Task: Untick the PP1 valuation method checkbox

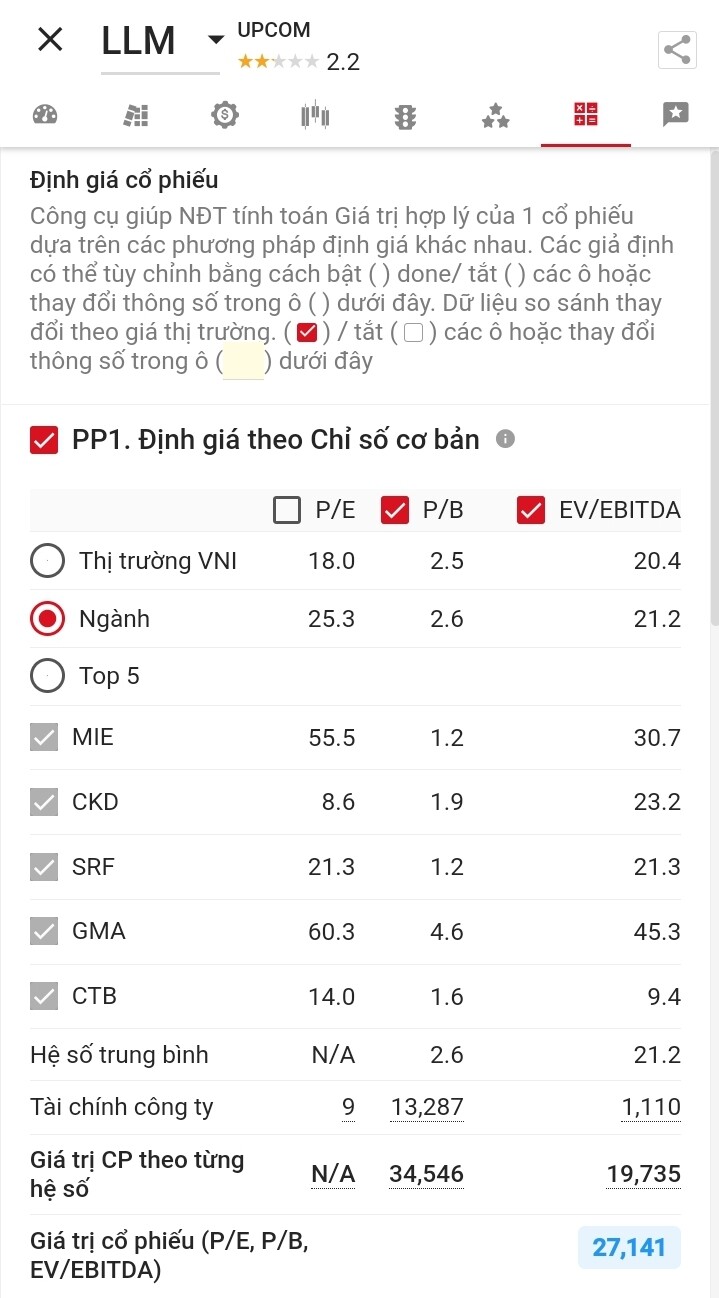Action: coord(44,440)
